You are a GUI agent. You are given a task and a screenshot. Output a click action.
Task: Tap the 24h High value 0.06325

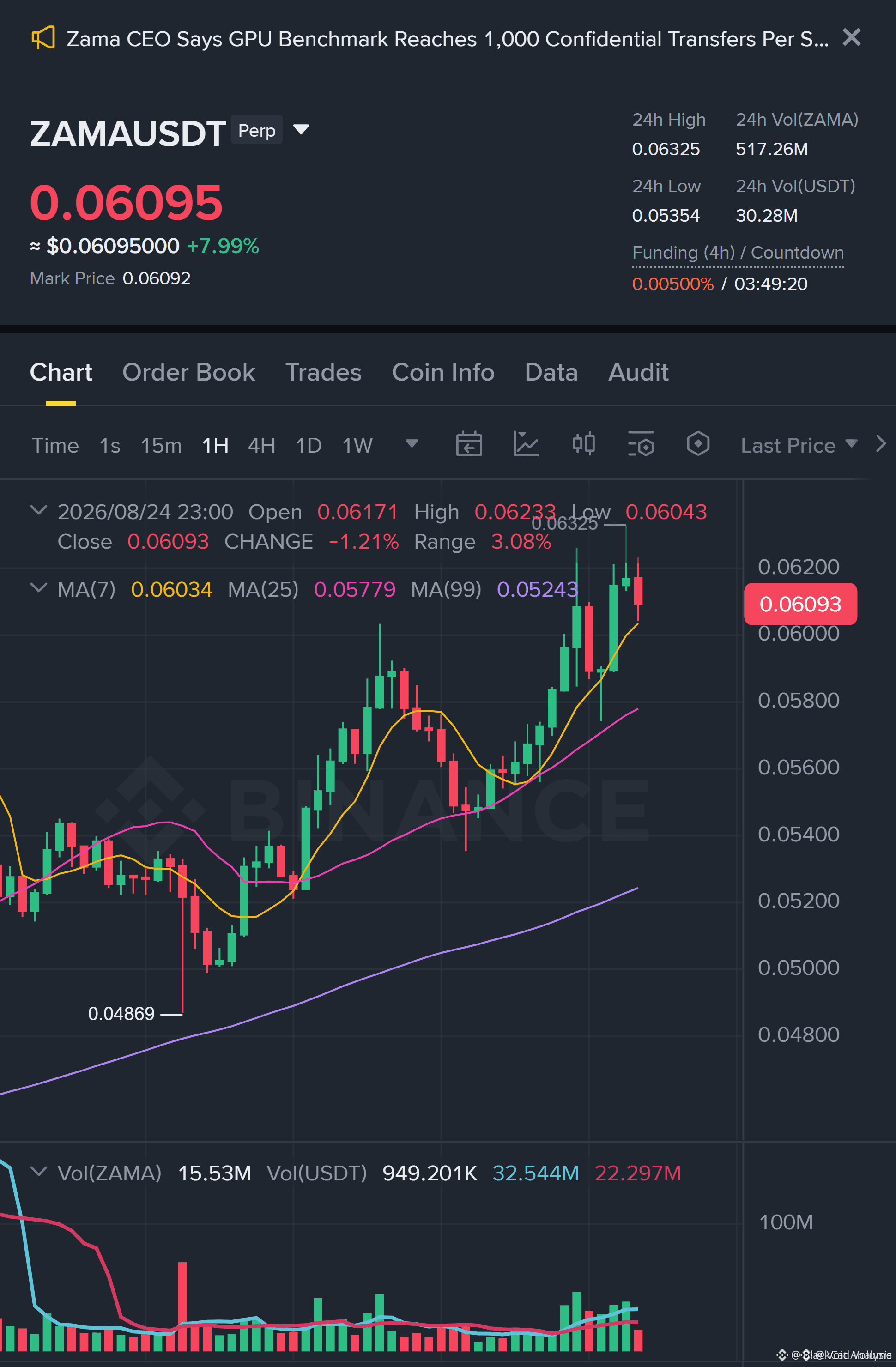(666, 149)
